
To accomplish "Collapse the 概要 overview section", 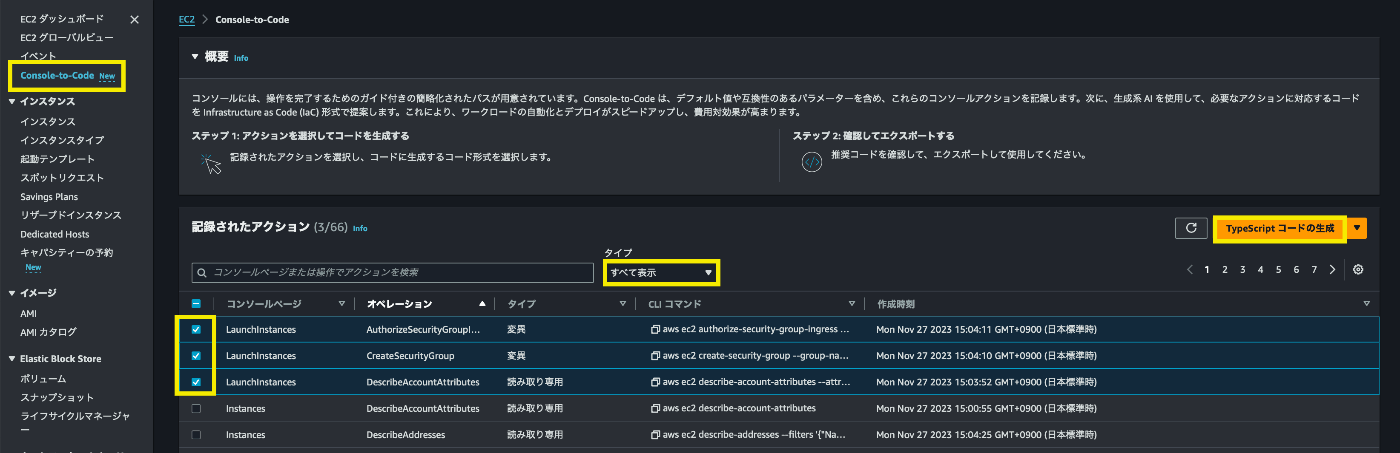I will click(195, 57).
